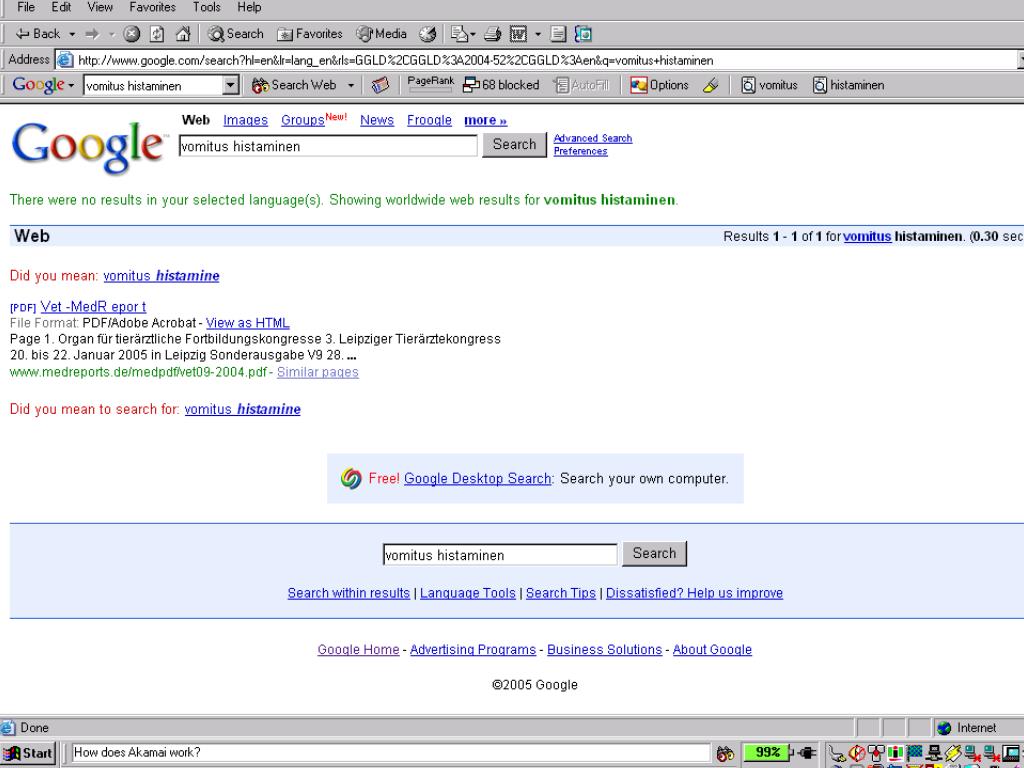Click the AutoFill toolbar button

click(x=581, y=85)
